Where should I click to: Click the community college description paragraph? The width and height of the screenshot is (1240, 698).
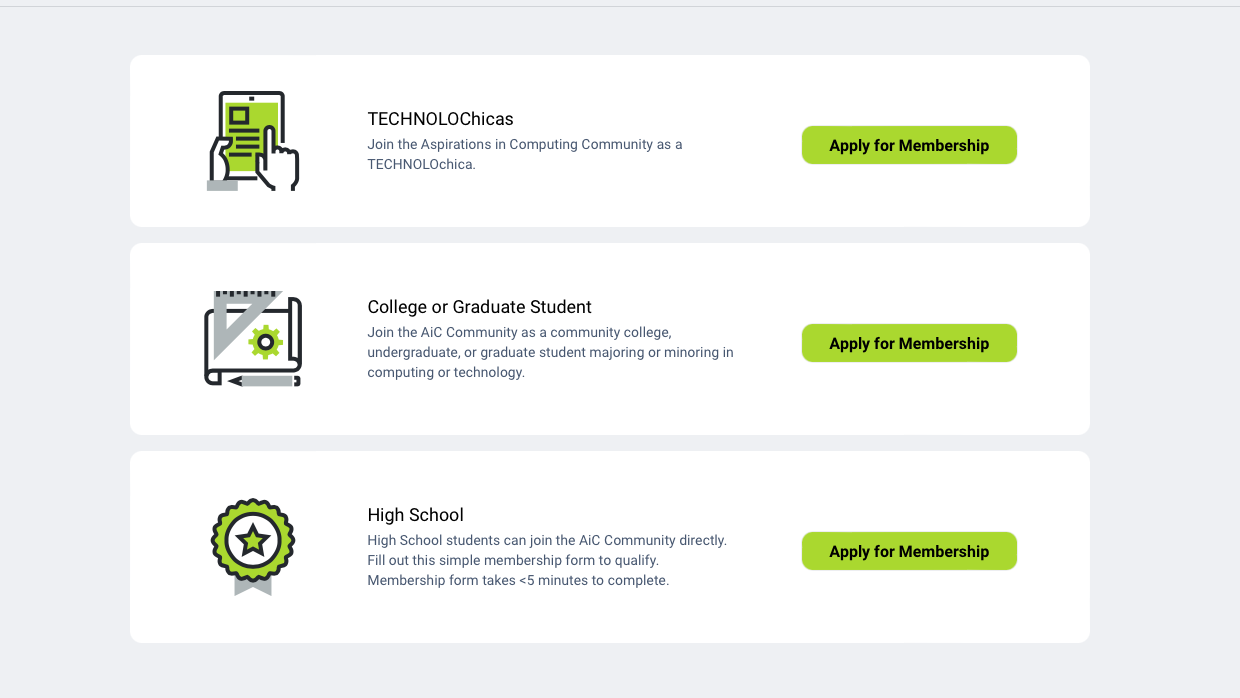(x=550, y=352)
